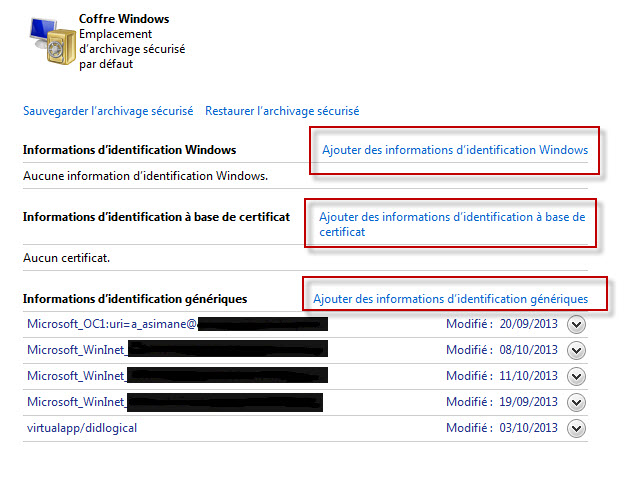The image size is (625, 480).
Task: Click the Coffre Windows vault icon
Action: [53, 41]
